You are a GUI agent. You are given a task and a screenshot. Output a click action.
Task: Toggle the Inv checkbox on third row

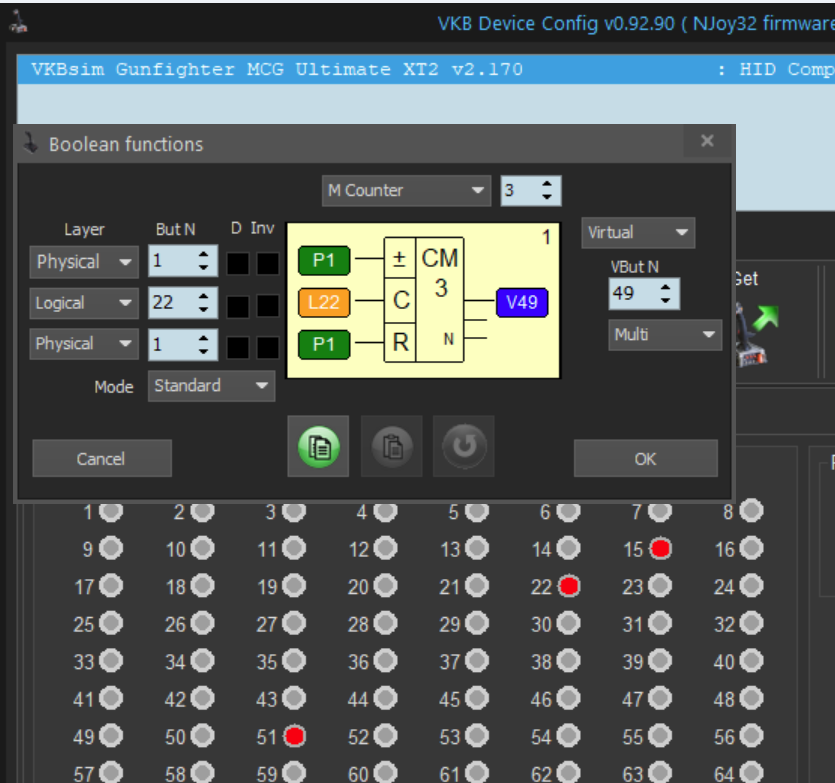pos(268,347)
